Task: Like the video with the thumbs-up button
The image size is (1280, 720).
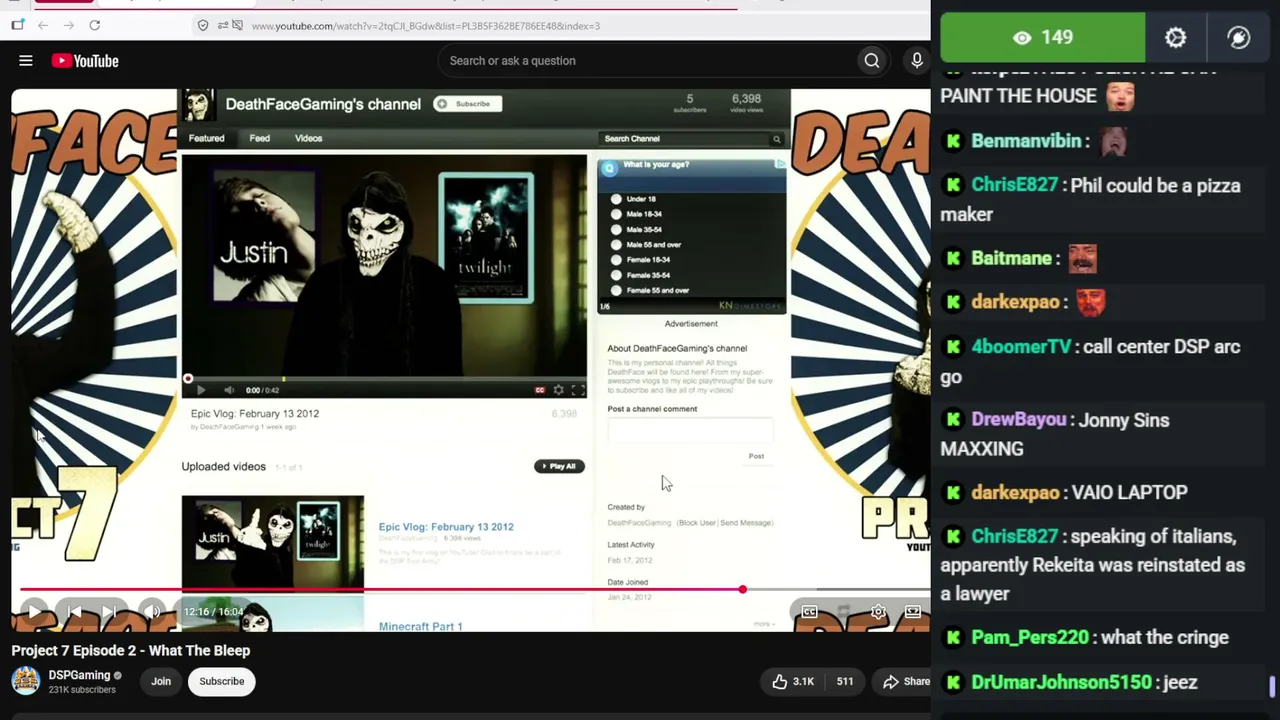Action: point(793,682)
